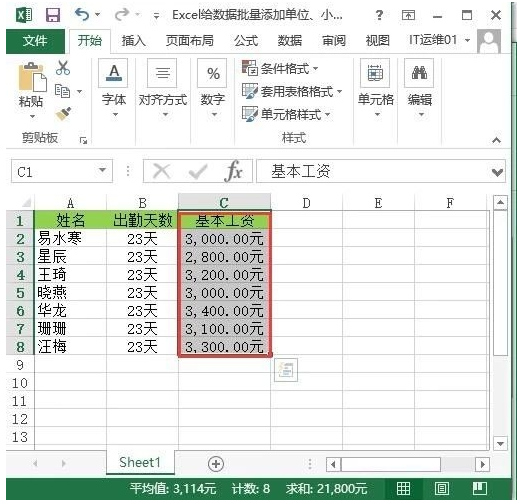Viewport: 523px width, 500px height.
Task: Open the 文件 tab
Action: pyautogui.click(x=35, y=41)
